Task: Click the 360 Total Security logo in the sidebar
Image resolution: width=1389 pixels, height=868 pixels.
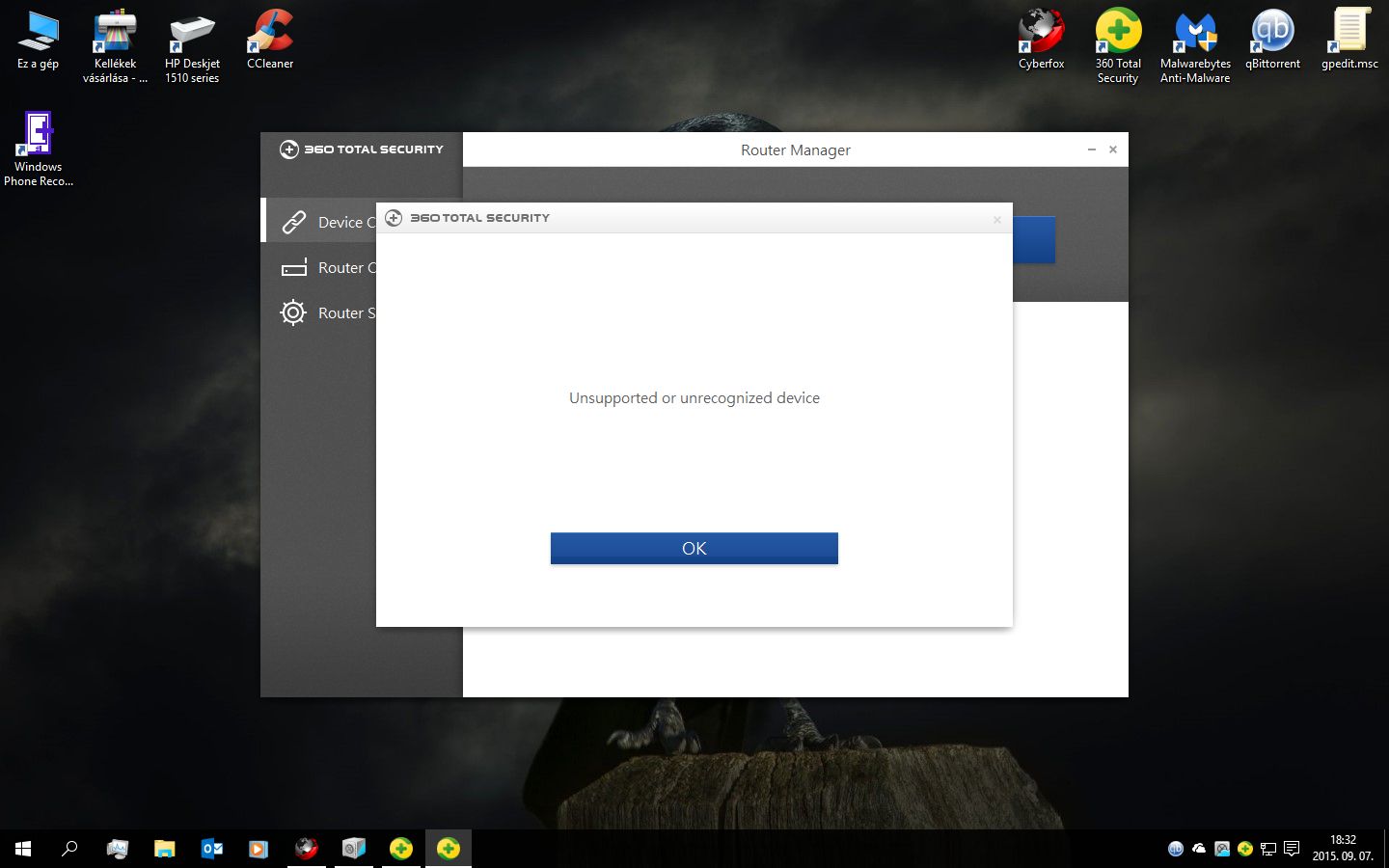Action: [361, 149]
